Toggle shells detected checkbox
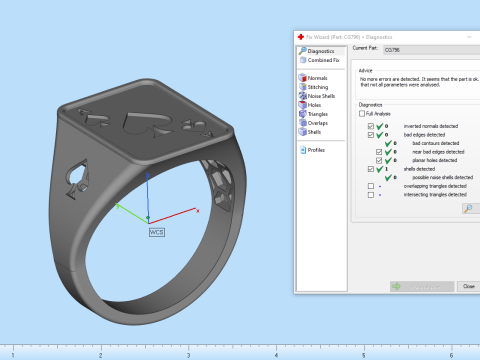480x360 pixels. [x=371, y=169]
